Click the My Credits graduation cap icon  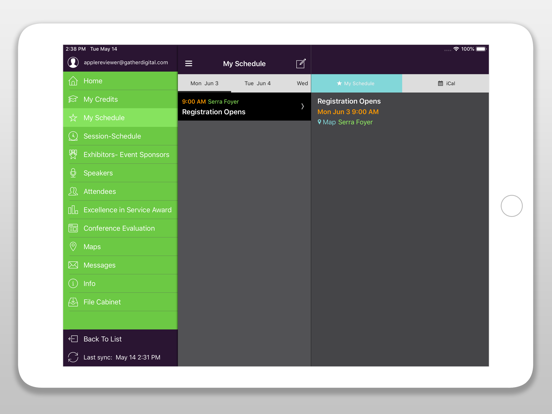coord(73,99)
